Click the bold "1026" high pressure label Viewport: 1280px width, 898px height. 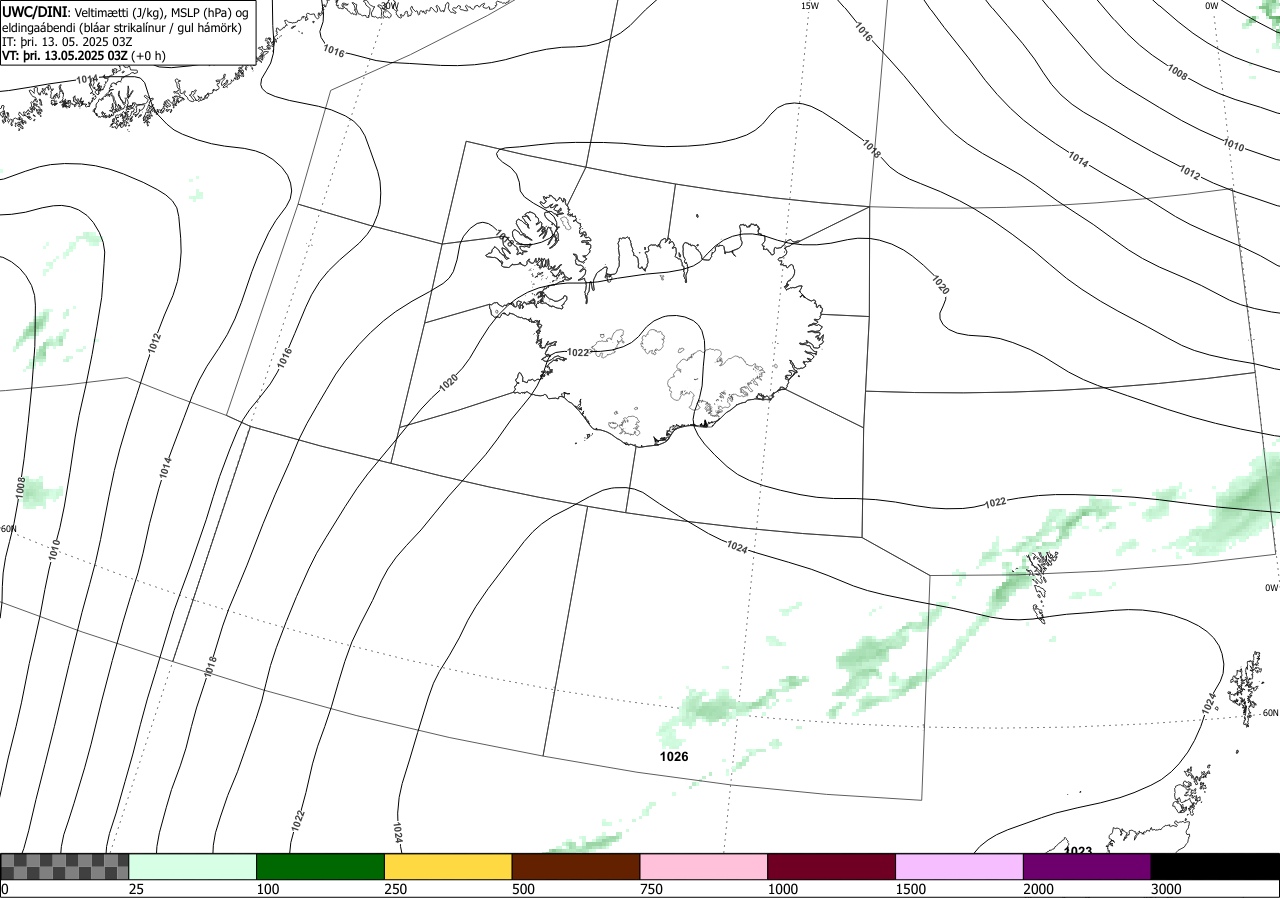(x=674, y=757)
